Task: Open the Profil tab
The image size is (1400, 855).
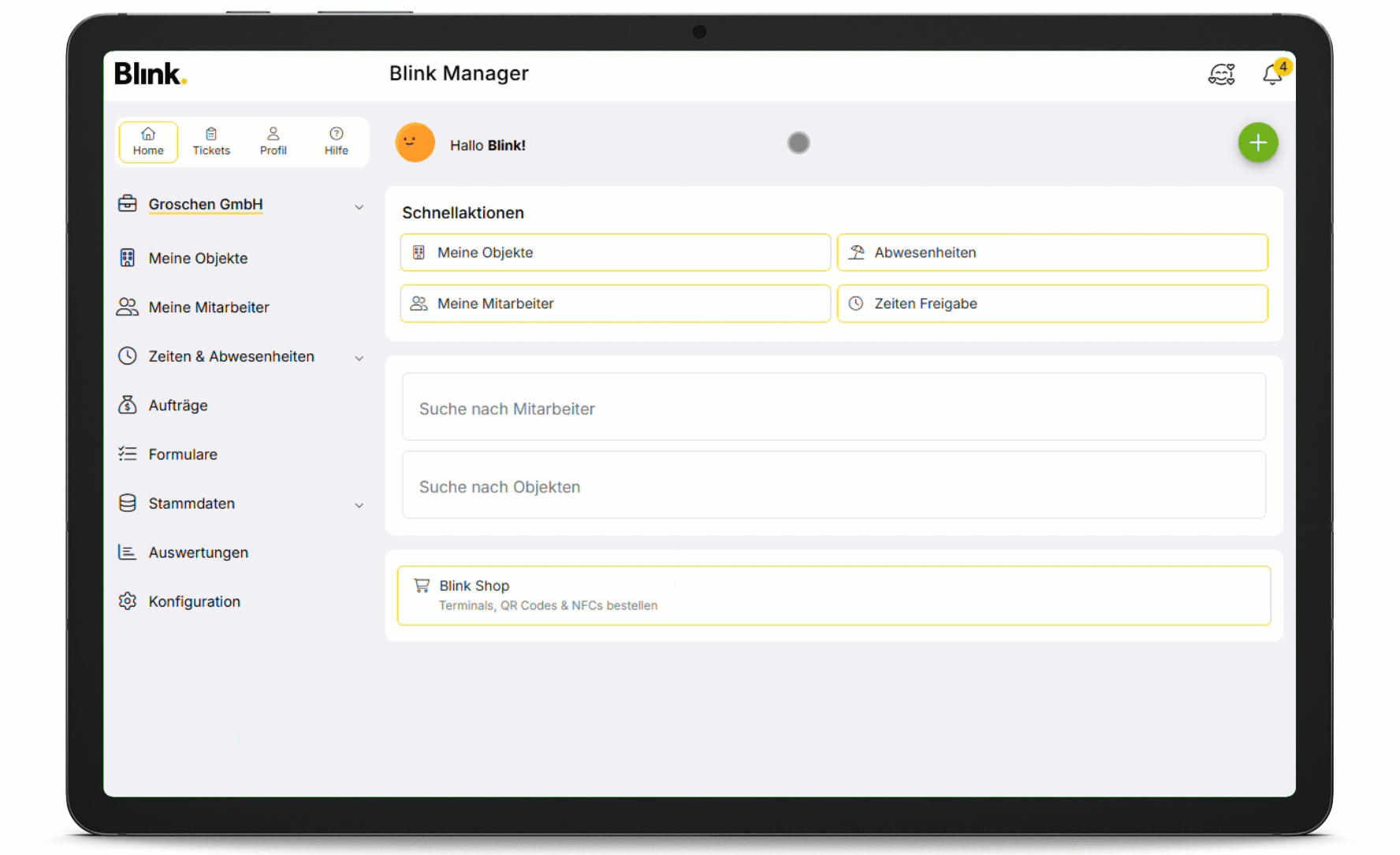Action: click(x=274, y=141)
